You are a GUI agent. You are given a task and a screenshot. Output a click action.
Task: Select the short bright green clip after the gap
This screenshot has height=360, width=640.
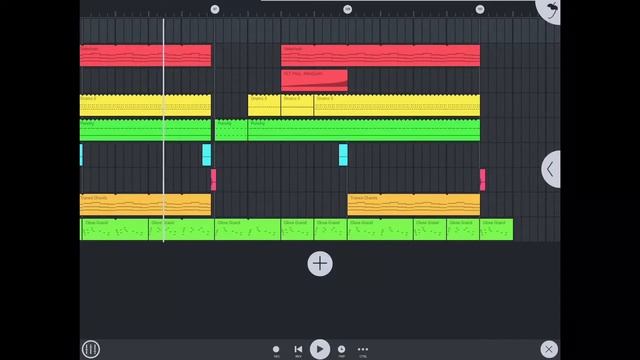[x=231, y=130]
